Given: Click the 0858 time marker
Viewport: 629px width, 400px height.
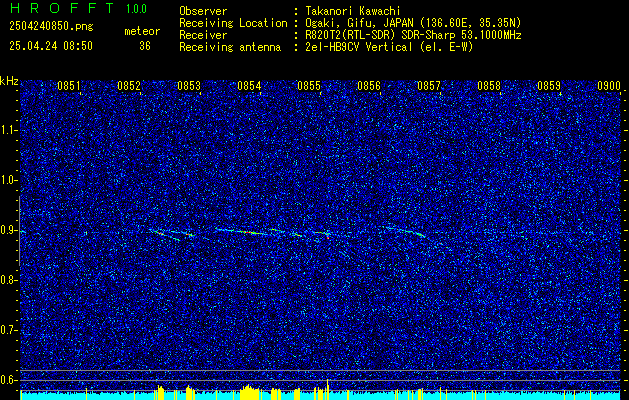Looking at the screenshot, I should click(489, 86).
